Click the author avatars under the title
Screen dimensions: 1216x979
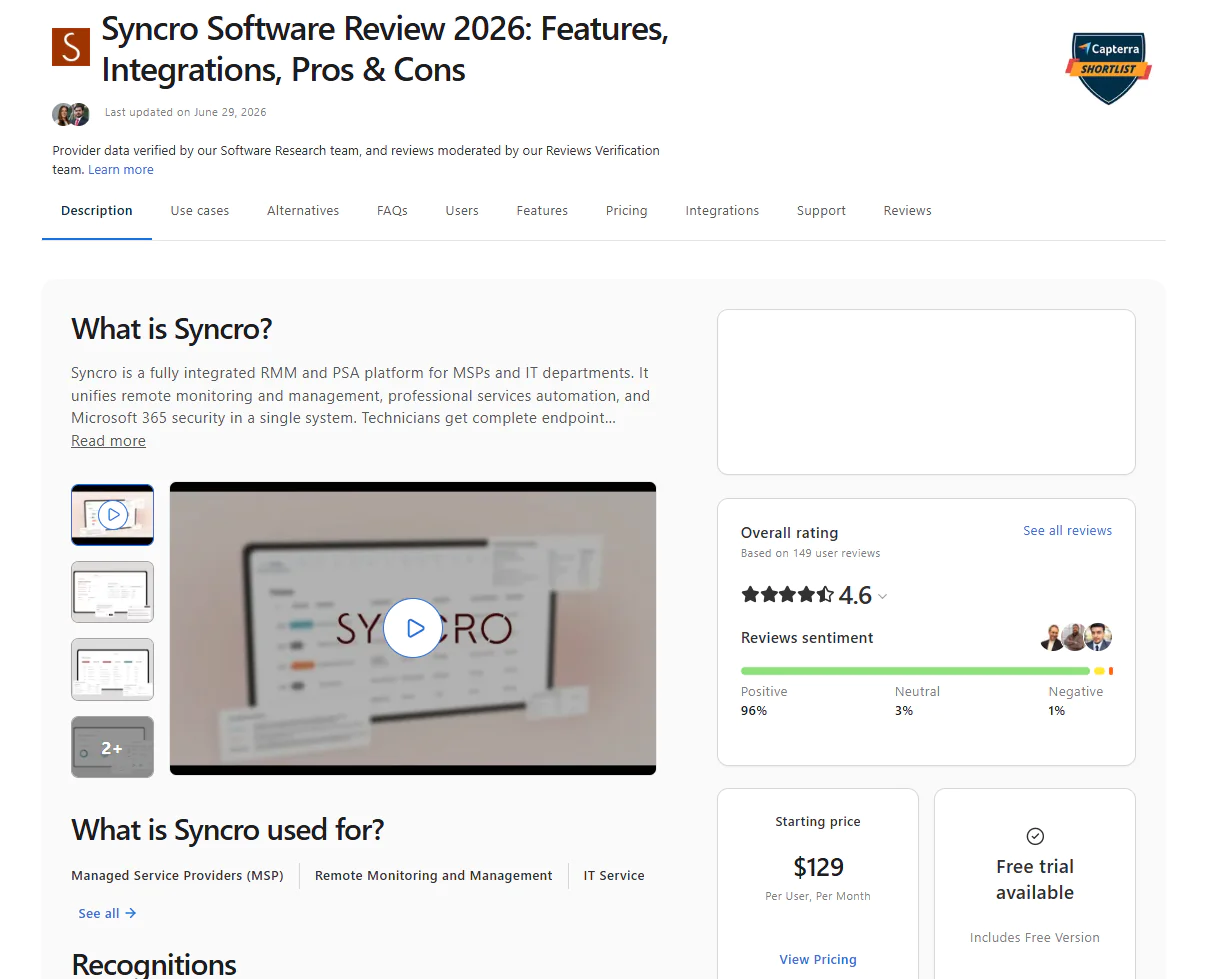coord(71,114)
